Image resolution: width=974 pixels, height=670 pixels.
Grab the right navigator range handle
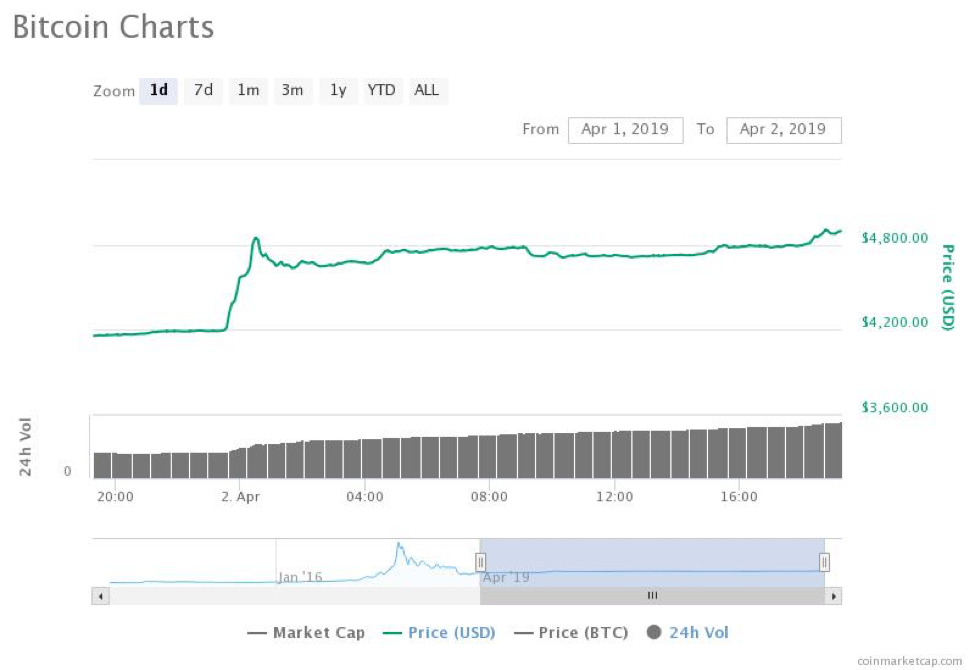tap(824, 563)
